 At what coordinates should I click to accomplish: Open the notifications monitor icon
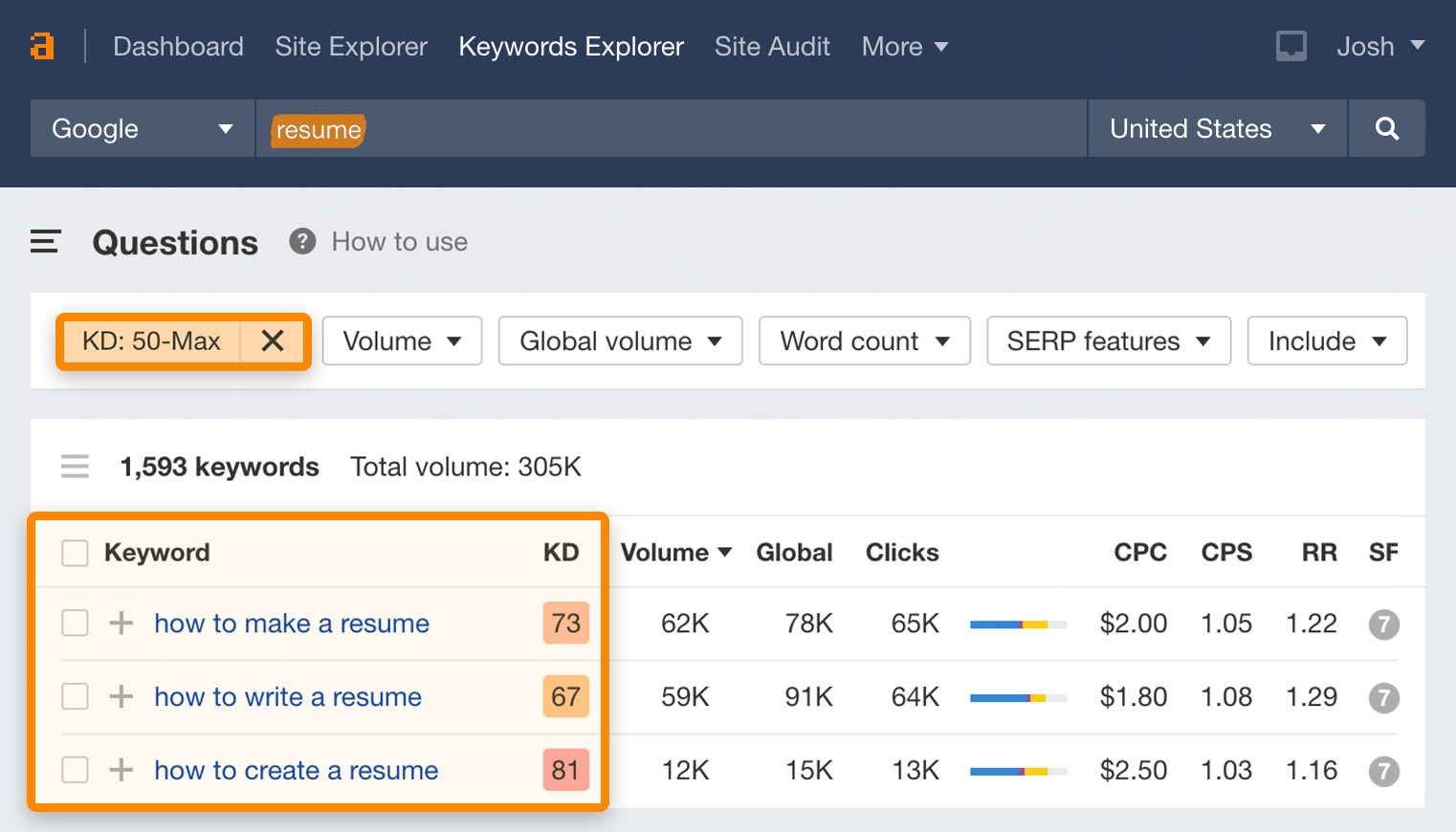pyautogui.click(x=1291, y=46)
